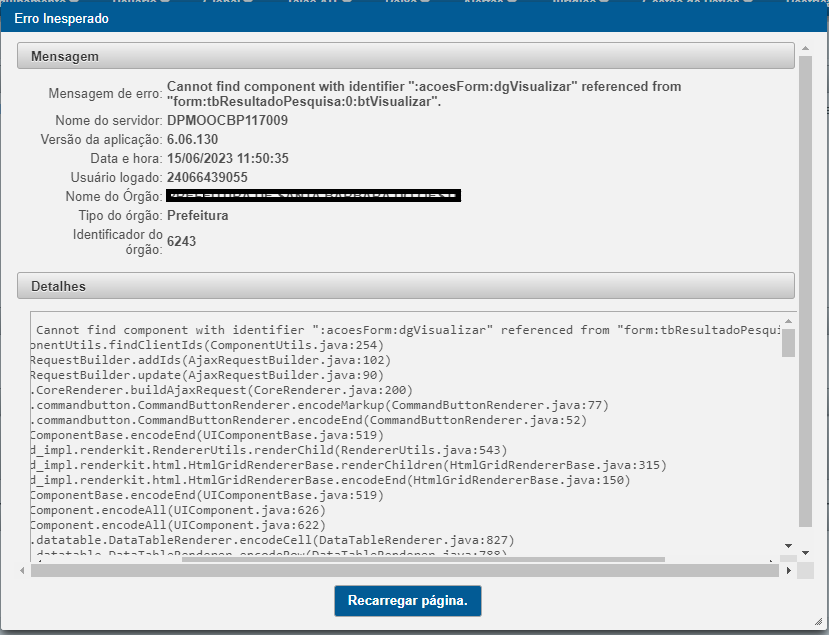Click the stack trace box scroll-down arrow

coord(788,546)
